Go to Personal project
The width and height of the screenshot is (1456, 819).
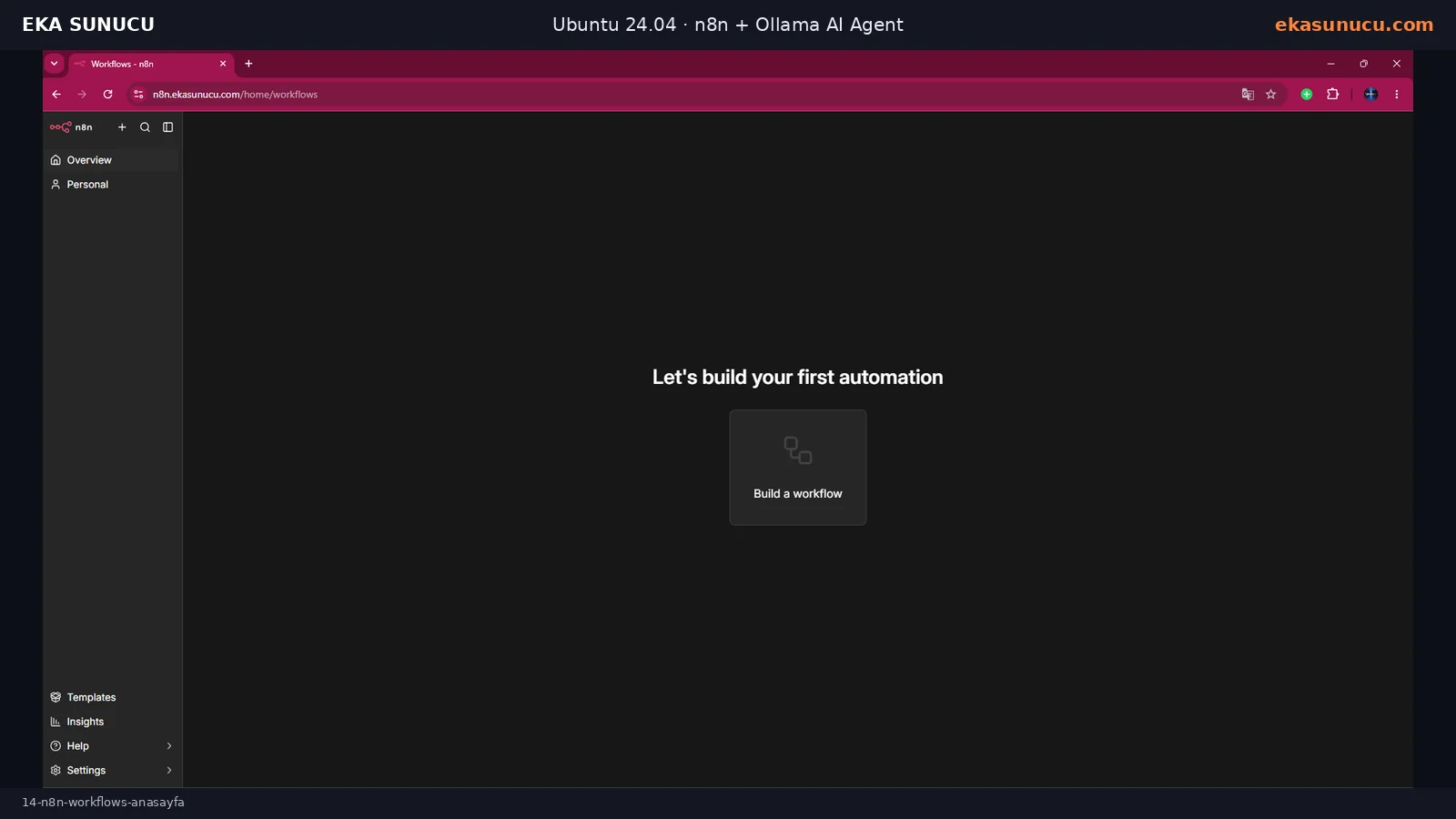click(112, 185)
